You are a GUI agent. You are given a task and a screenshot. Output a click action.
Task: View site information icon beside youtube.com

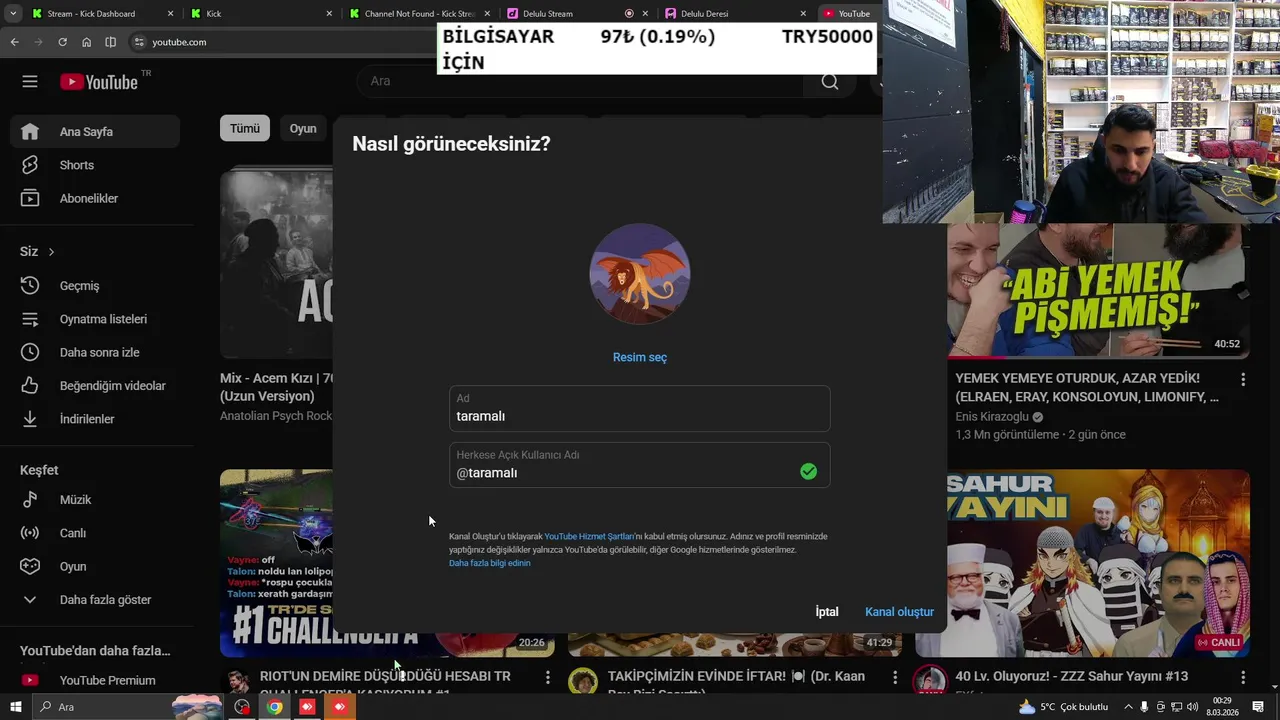(139, 42)
